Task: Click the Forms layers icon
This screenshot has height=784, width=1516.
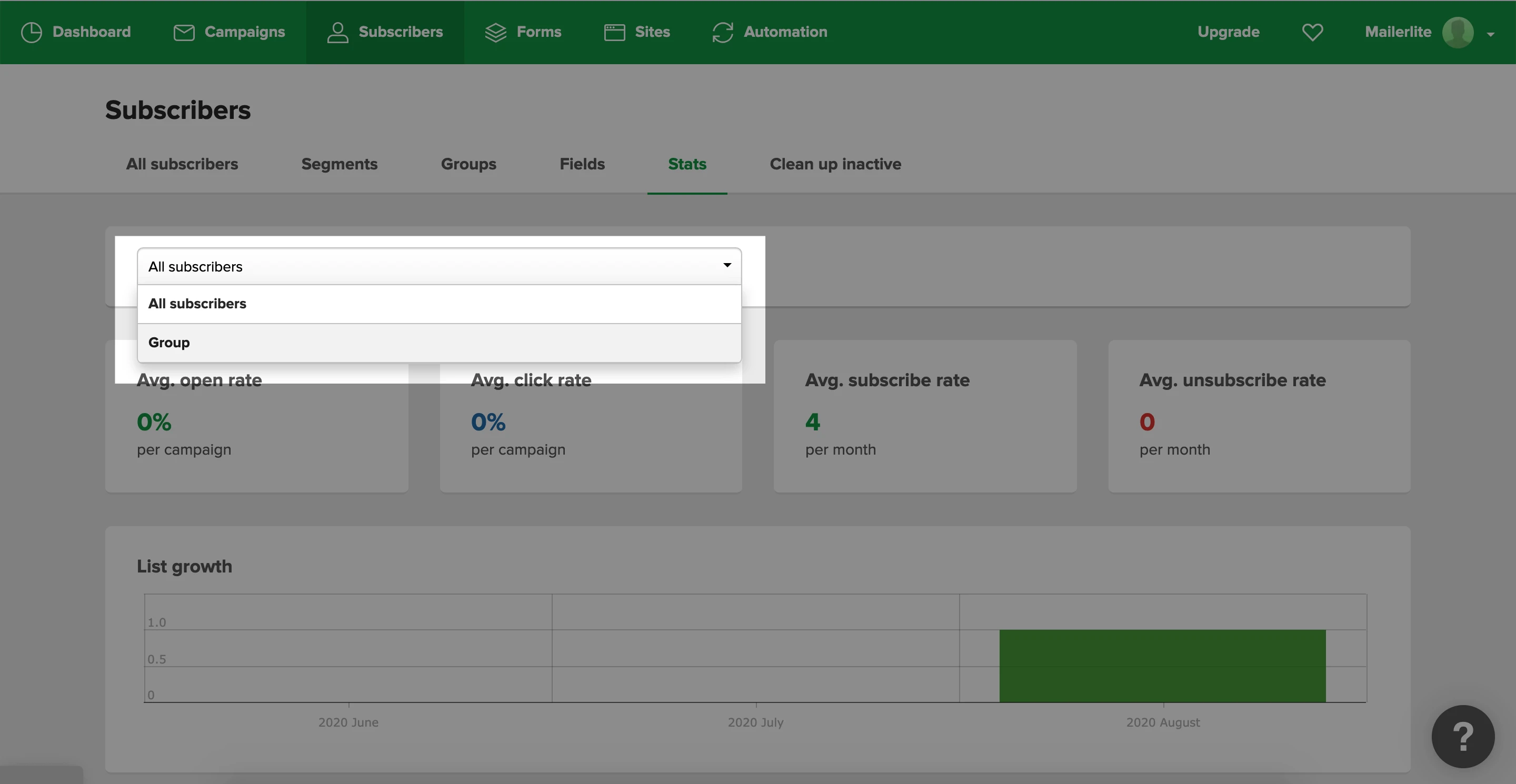Action: click(x=495, y=32)
